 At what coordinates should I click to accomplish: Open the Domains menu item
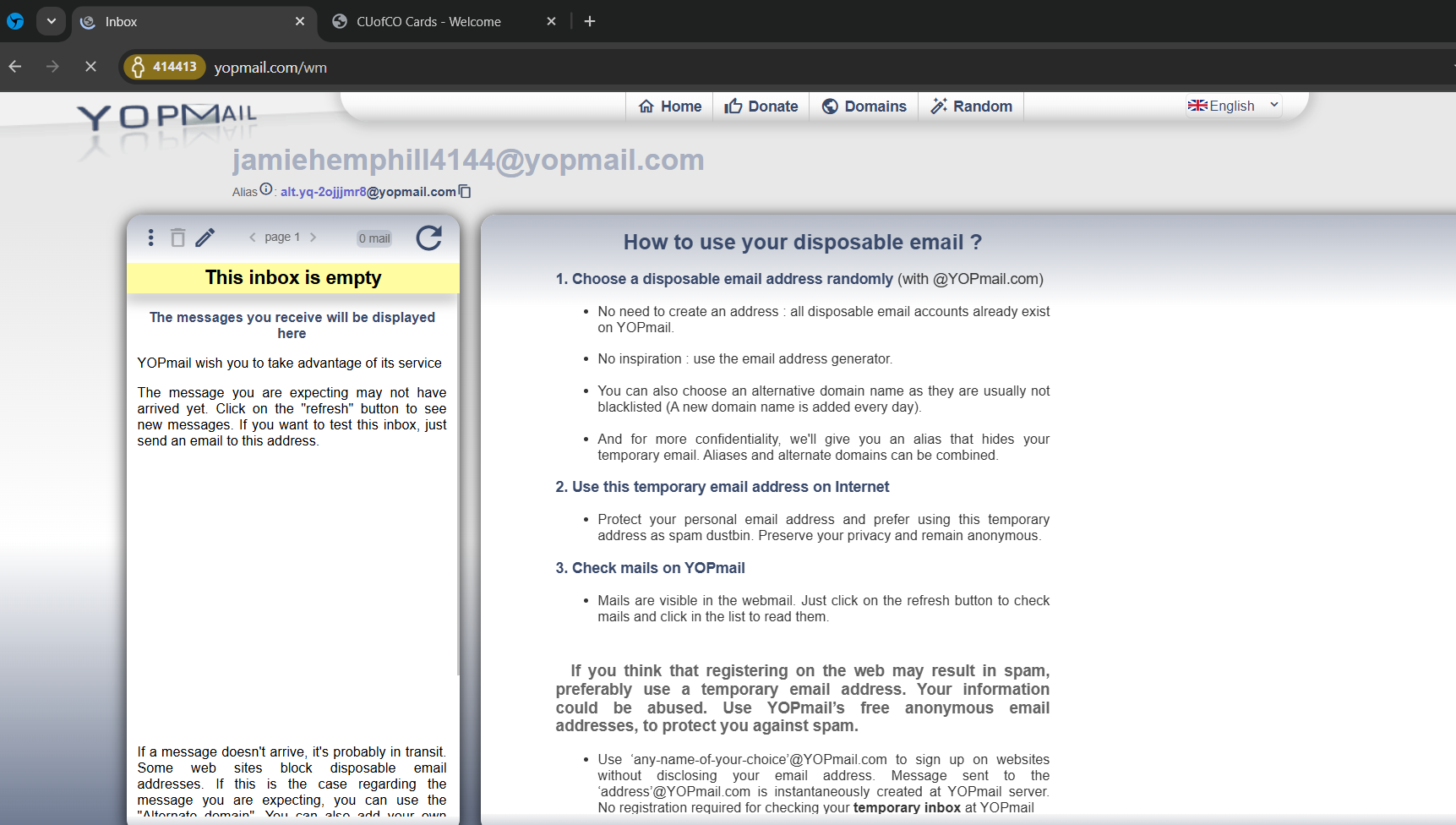click(x=864, y=107)
